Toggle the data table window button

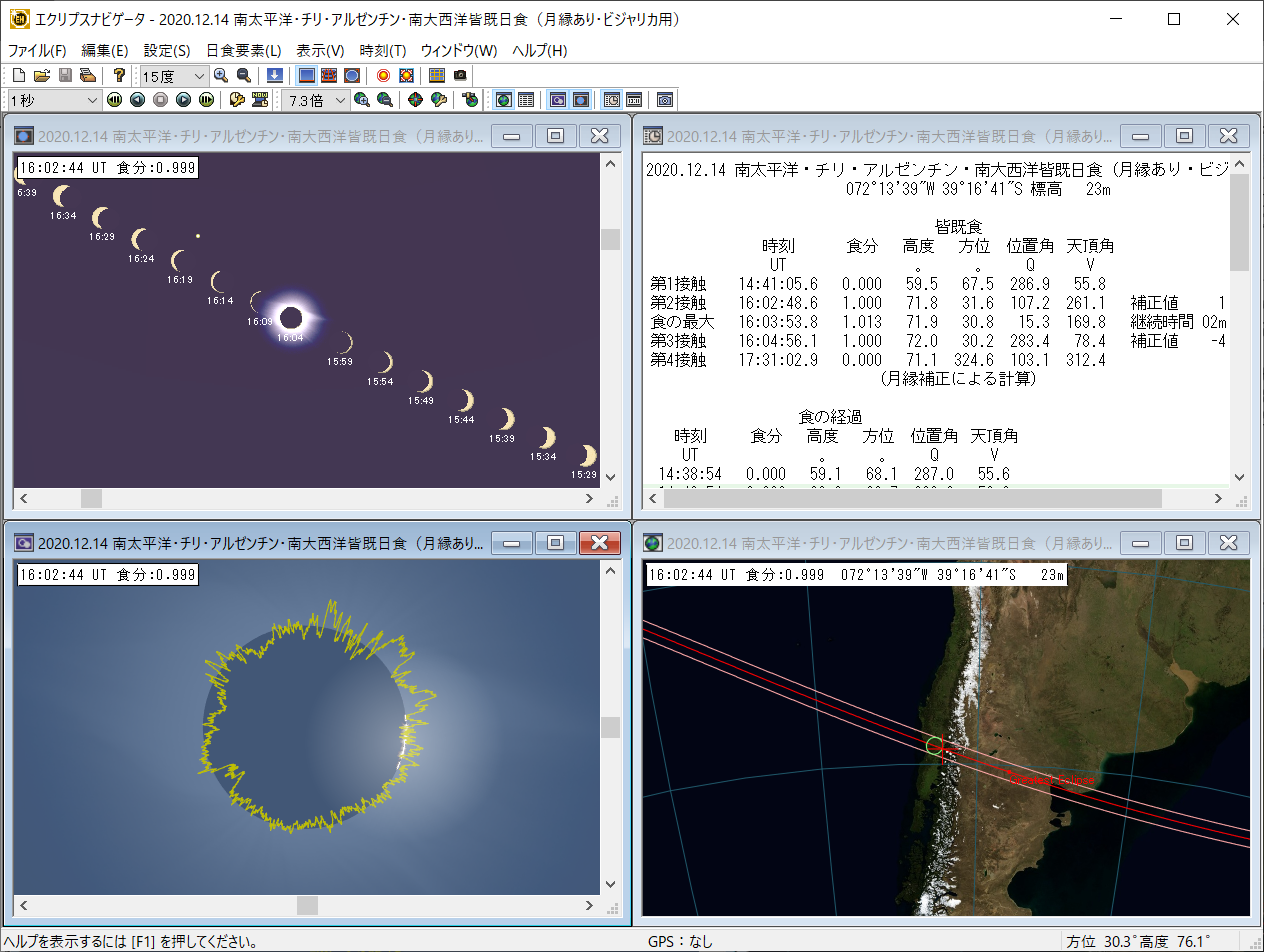pos(526,99)
